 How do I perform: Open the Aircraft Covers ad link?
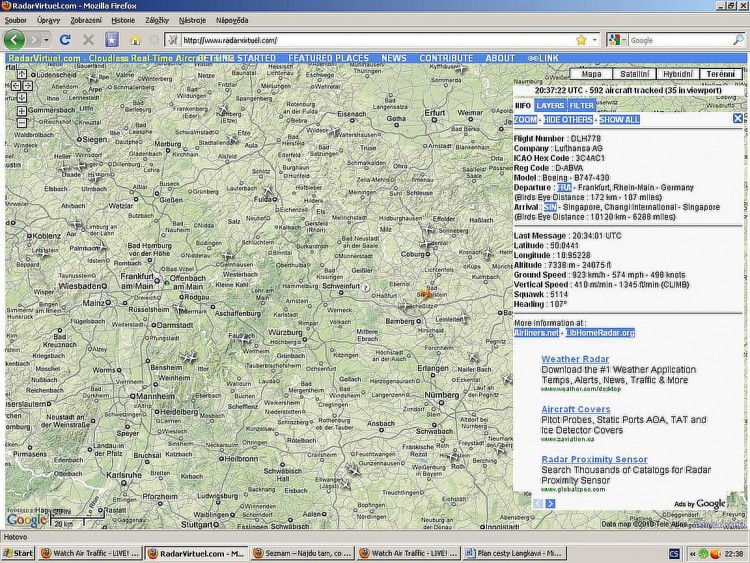pyautogui.click(x=575, y=409)
